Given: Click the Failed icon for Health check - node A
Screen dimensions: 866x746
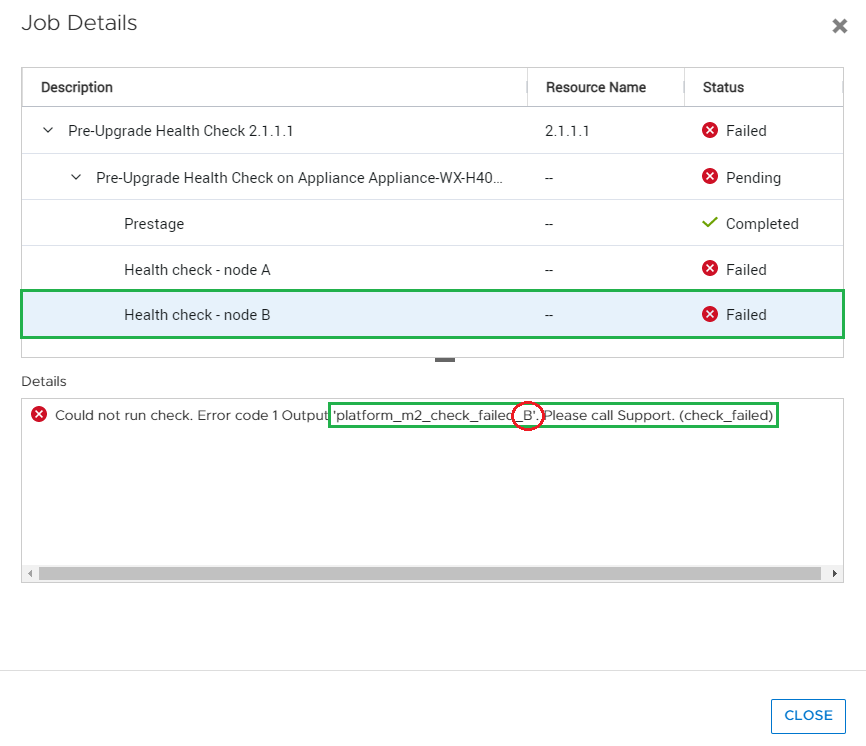Looking at the screenshot, I should 709,269.
